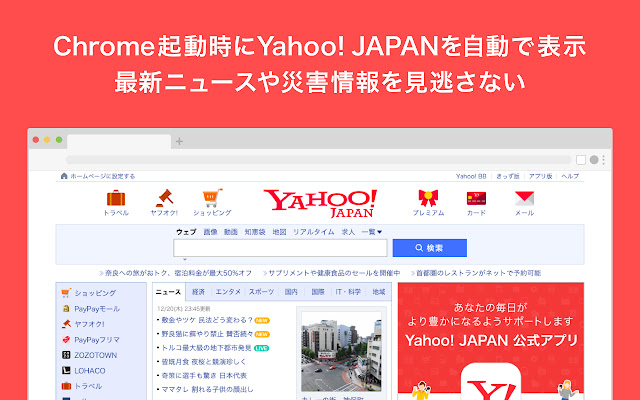640x400 pixels.
Task: Select the ウェブ search tab
Action: tap(187, 232)
